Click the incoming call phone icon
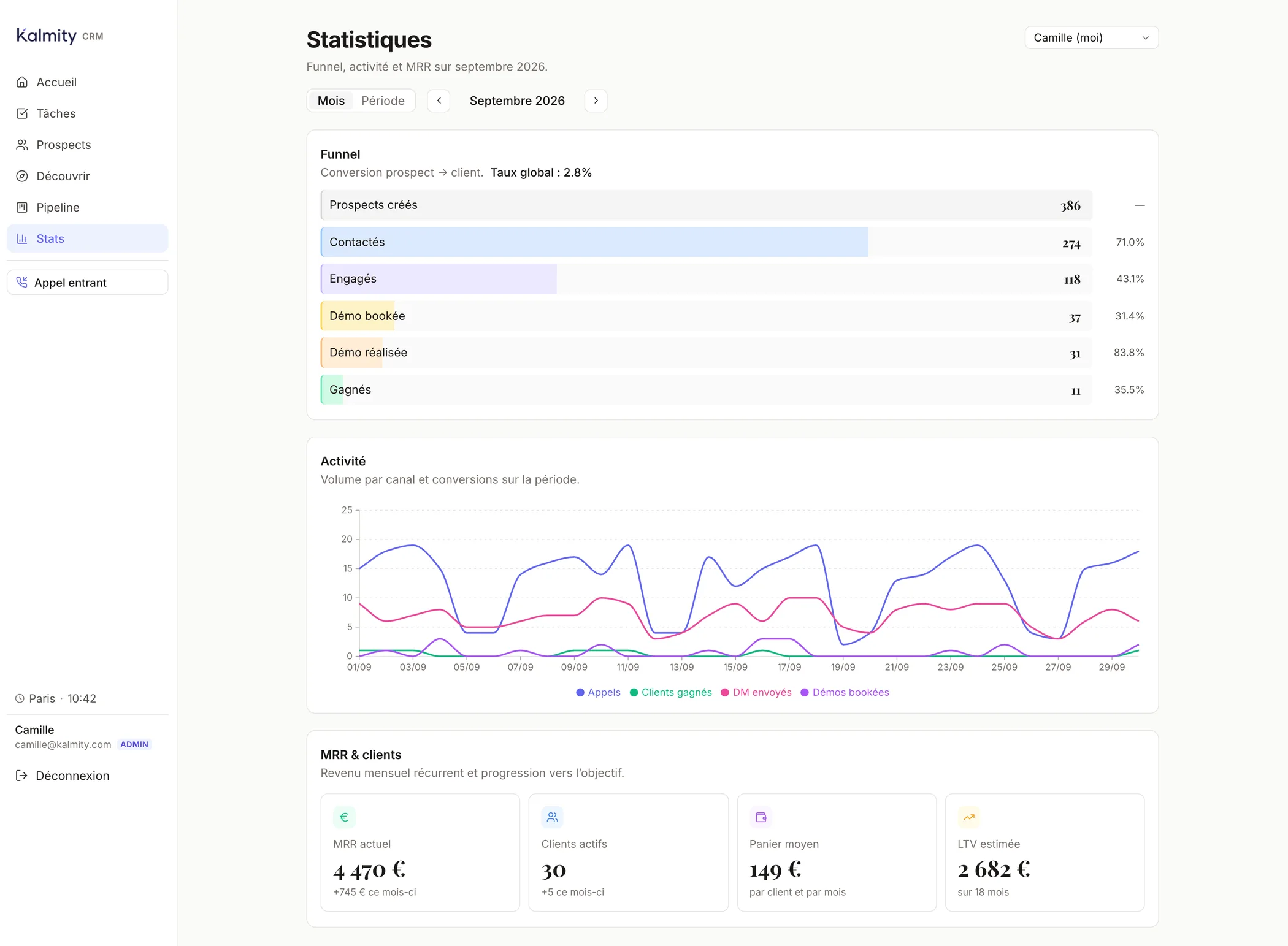The image size is (1288, 946). pos(22,282)
